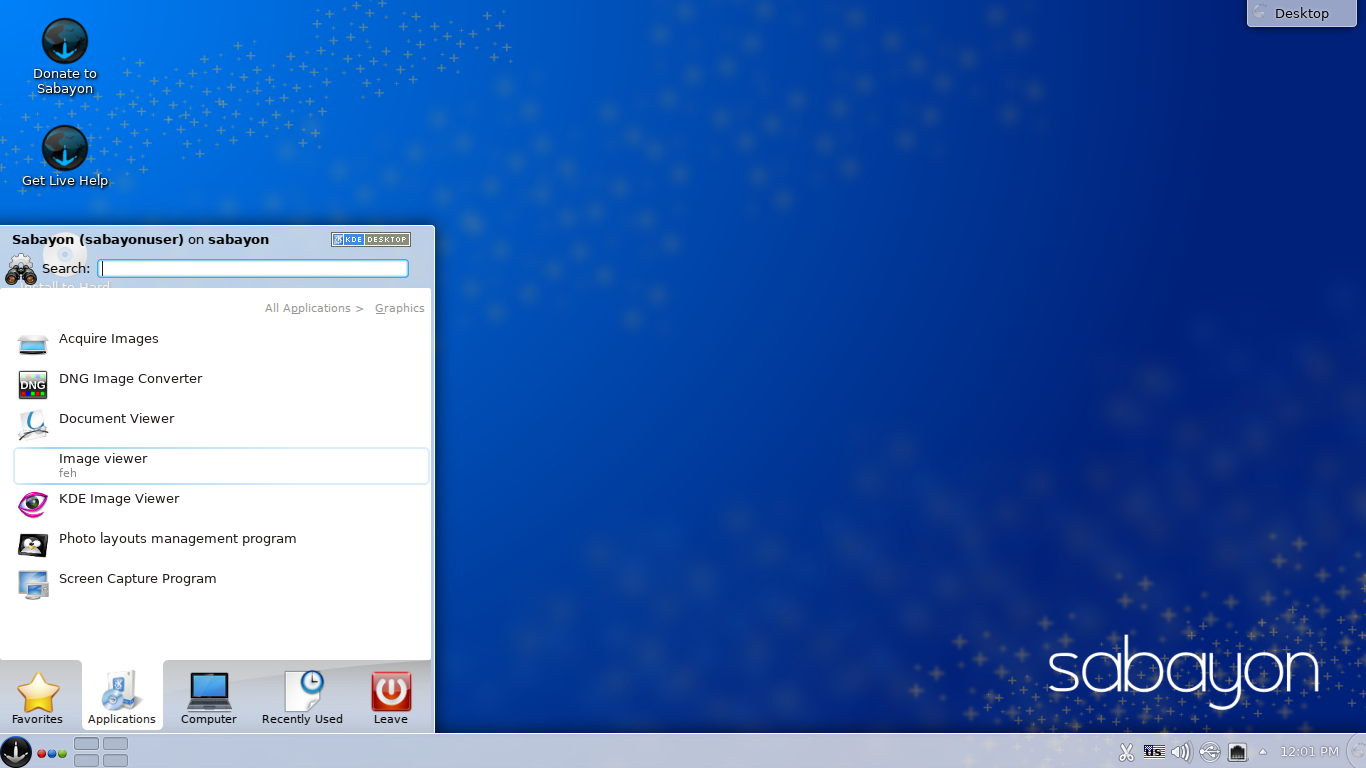Screen dimensions: 1366x768
Task: Switch to the bottom-right virtual desktop
Action: click(x=115, y=761)
